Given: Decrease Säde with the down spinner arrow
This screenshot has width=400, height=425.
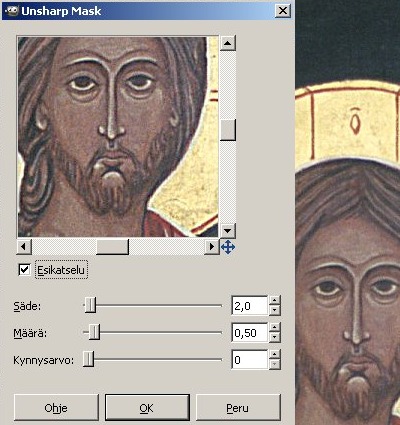Looking at the screenshot, I should pos(274,310).
